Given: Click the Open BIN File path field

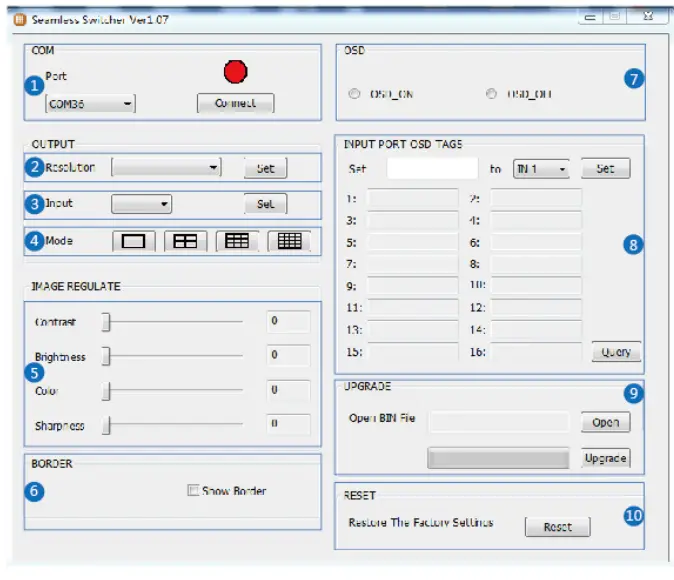Looking at the screenshot, I should point(499,422).
